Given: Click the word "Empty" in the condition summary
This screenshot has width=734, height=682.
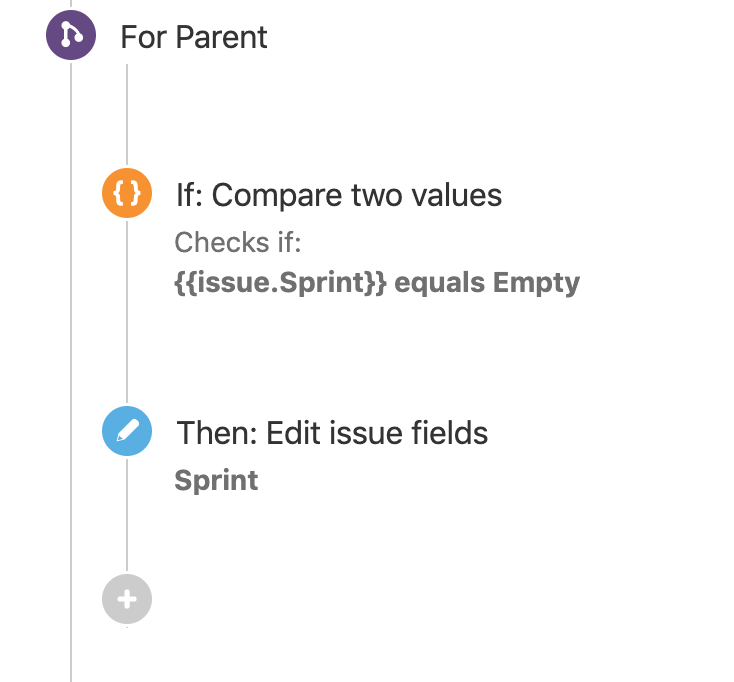Looking at the screenshot, I should tap(536, 283).
